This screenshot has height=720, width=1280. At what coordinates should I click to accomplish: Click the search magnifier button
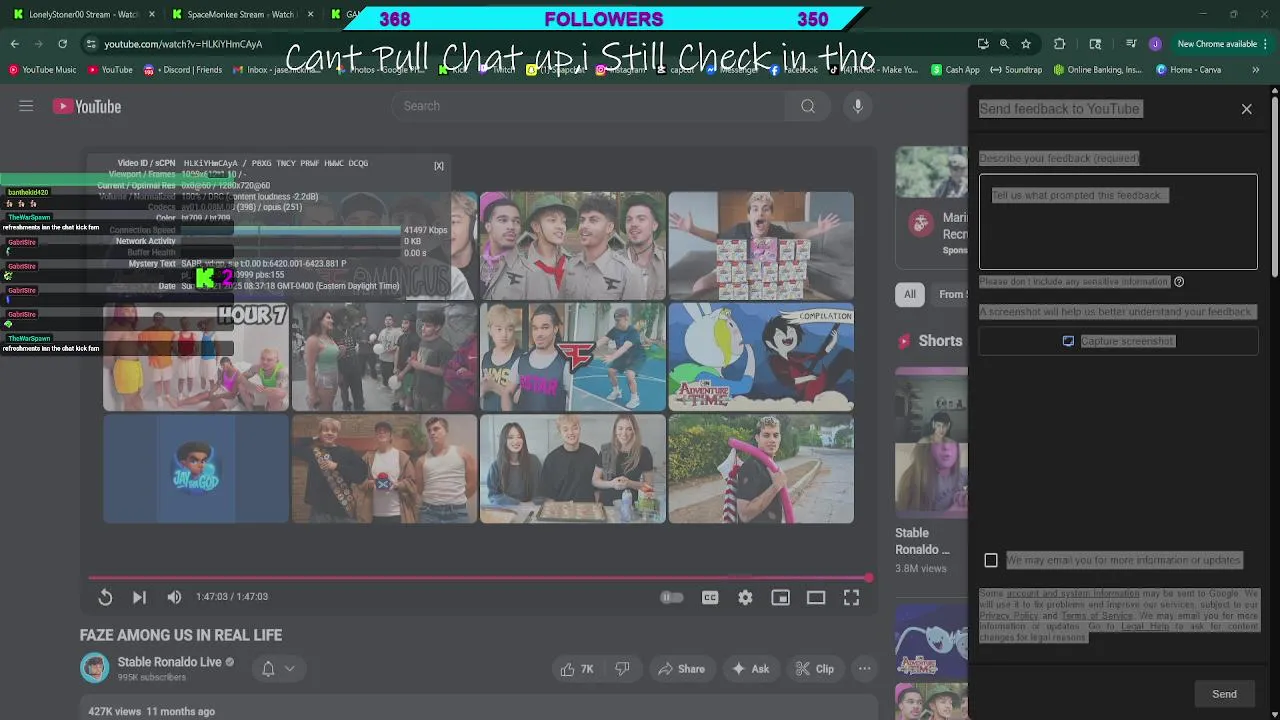click(x=808, y=106)
